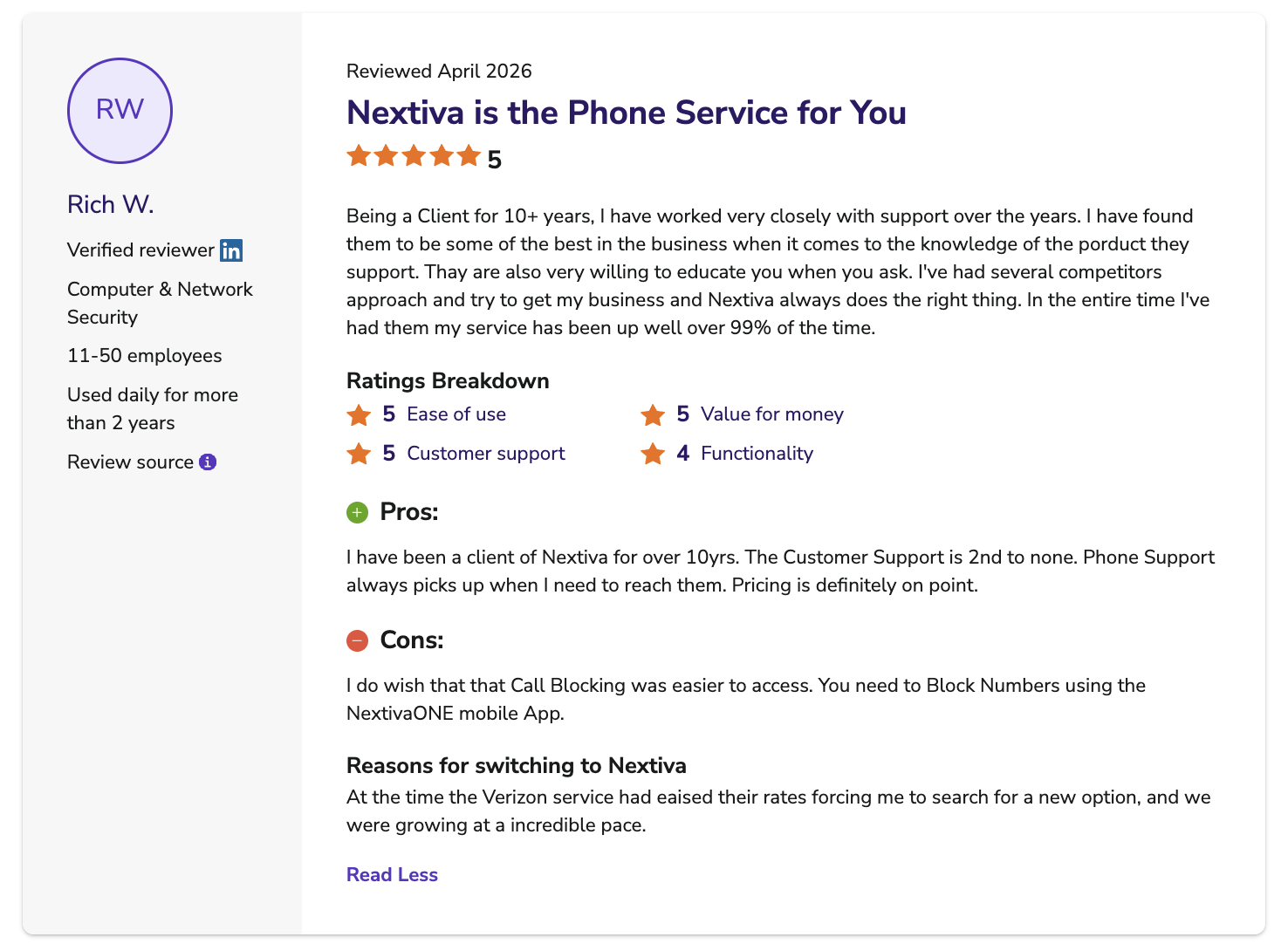Click the Ratings Breakdown heading

[x=448, y=381]
